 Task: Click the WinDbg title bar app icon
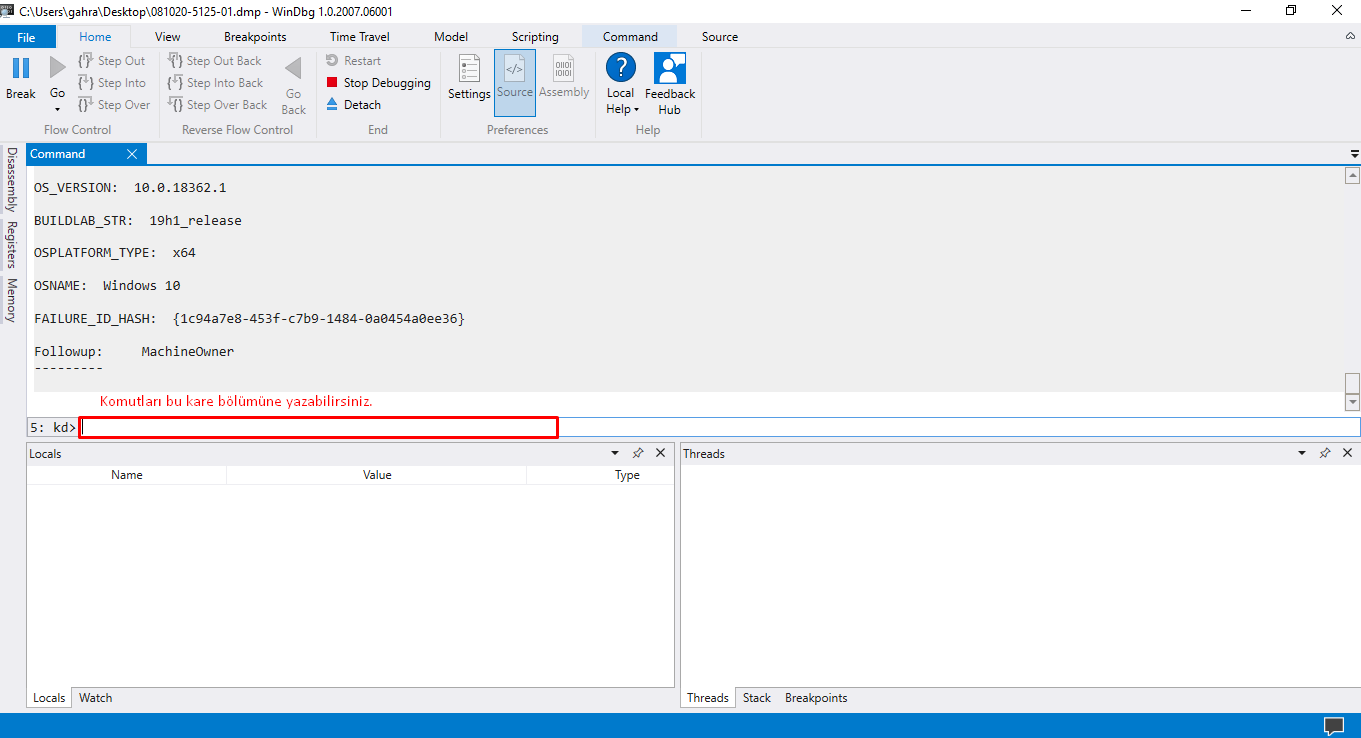click(x=9, y=10)
